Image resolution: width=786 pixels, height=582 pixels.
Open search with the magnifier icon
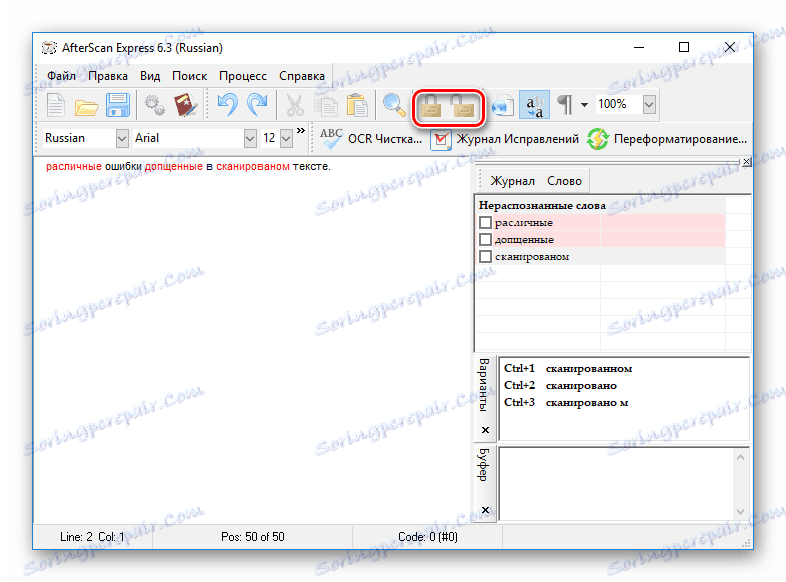click(x=394, y=105)
